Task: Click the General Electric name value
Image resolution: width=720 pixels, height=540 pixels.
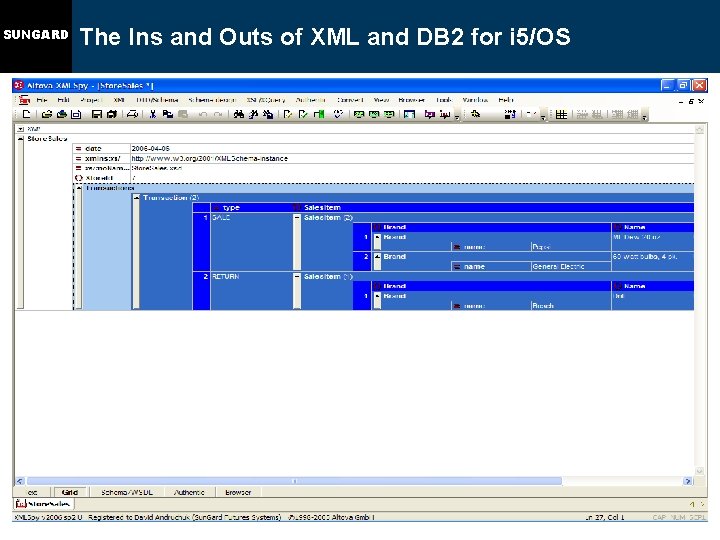Action: coord(558,266)
